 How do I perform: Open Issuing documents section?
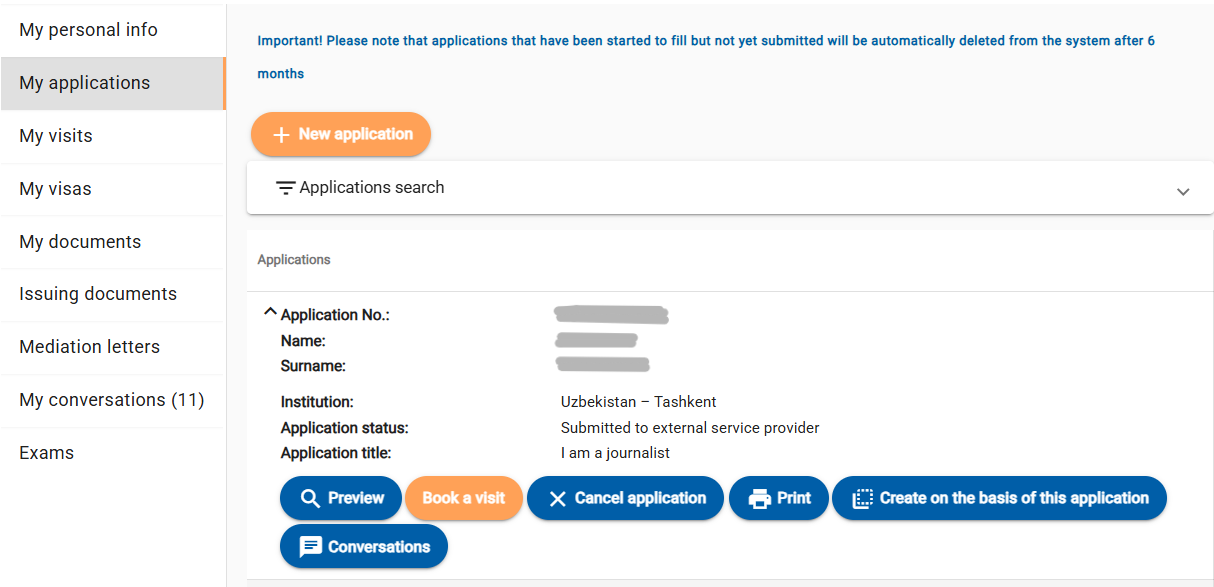coord(113,294)
